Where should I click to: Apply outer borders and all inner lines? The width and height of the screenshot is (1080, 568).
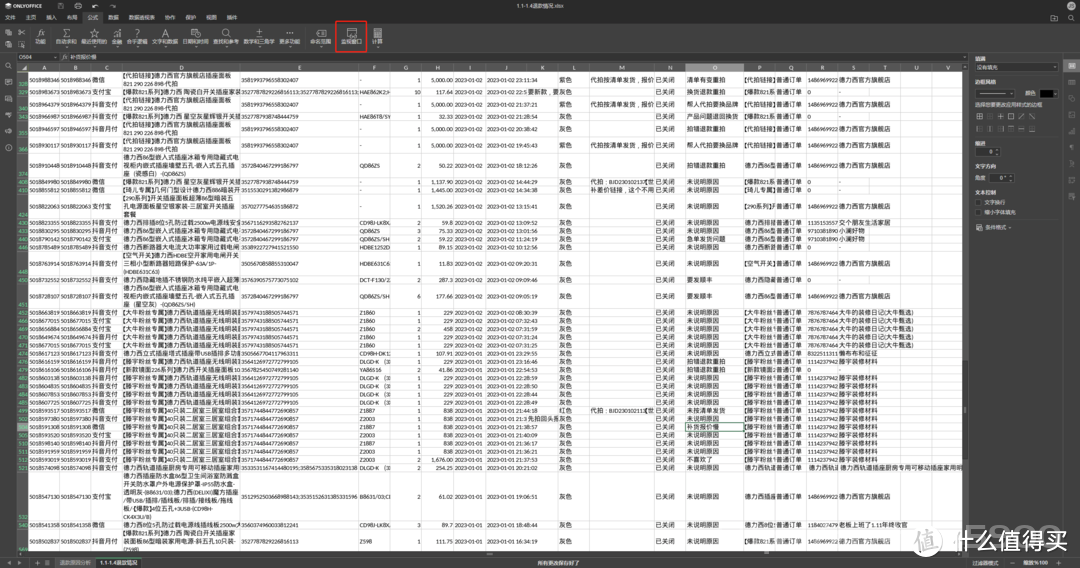click(979, 116)
